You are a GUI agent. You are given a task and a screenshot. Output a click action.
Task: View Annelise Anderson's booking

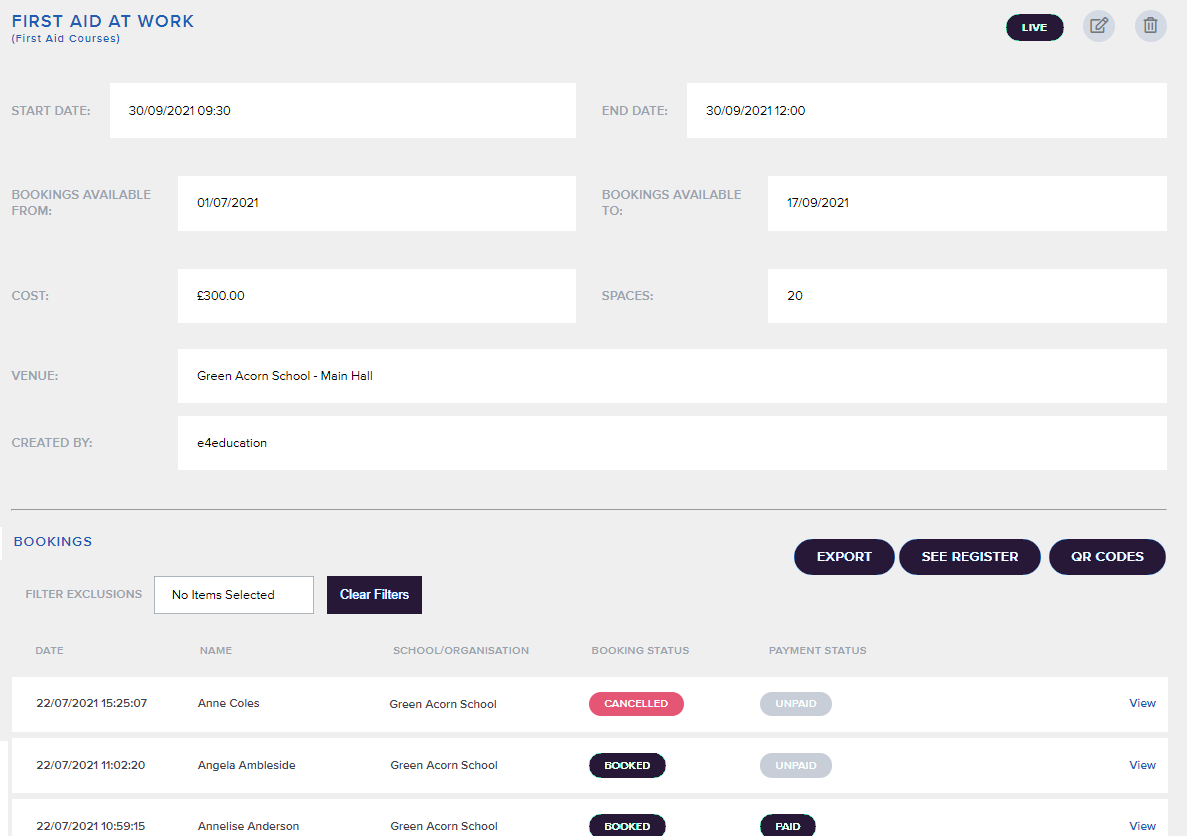click(x=1142, y=826)
